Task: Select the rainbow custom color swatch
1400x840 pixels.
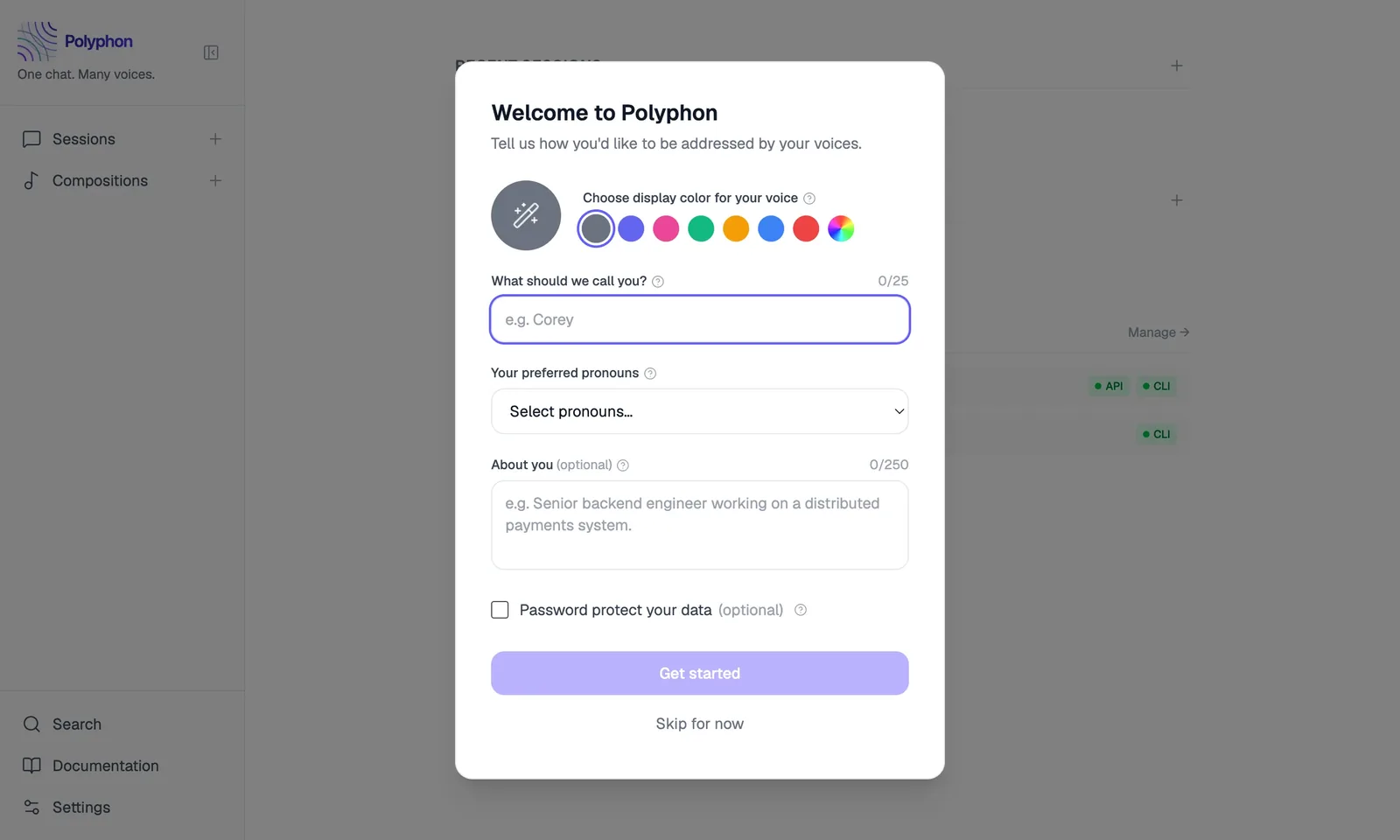Action: pos(841,228)
